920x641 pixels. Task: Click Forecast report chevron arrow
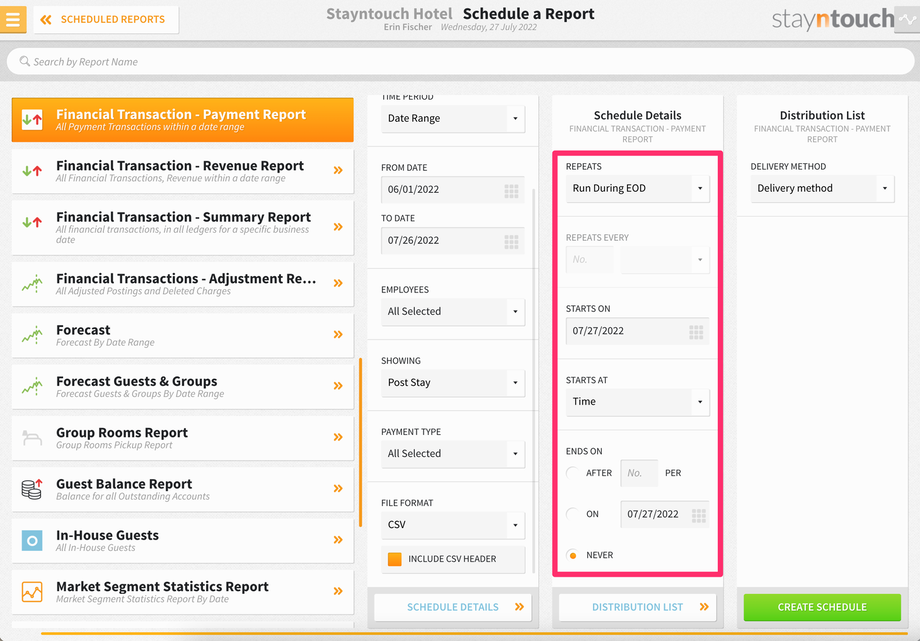[338, 335]
